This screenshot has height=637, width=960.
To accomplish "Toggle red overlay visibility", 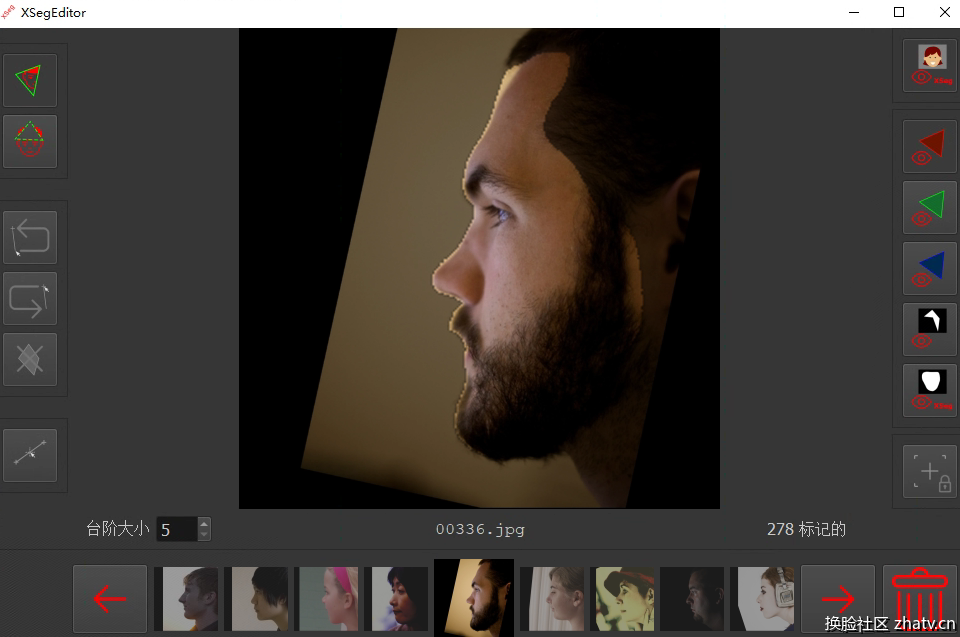I will (930, 147).
